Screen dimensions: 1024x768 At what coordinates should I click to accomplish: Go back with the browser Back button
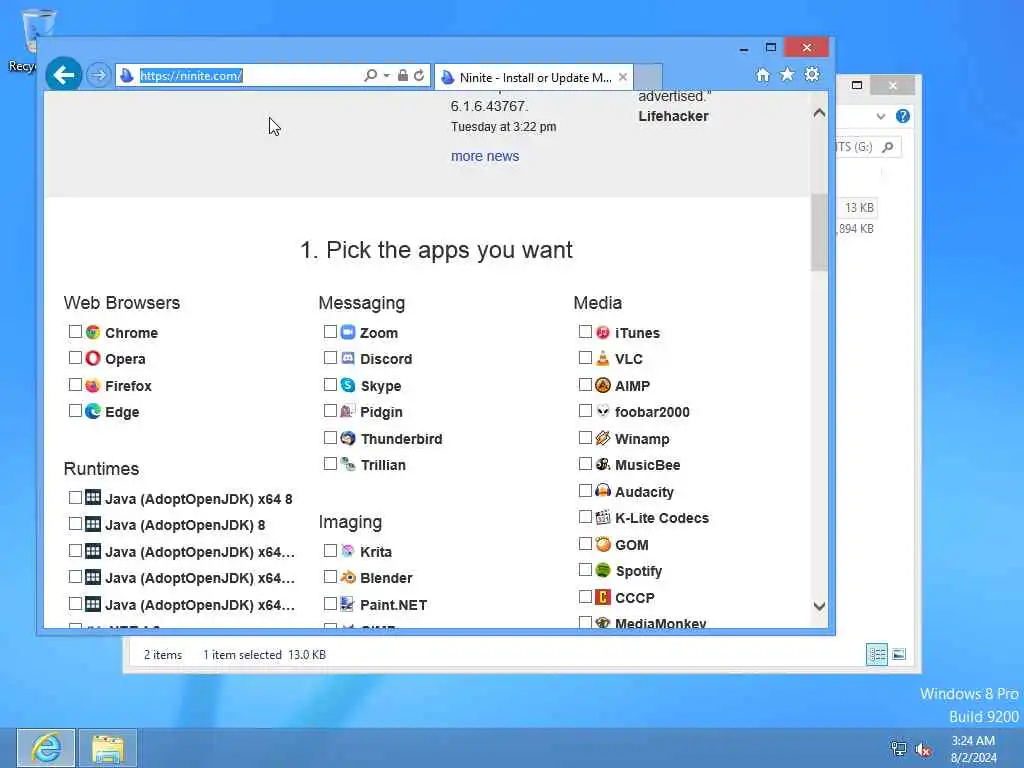click(x=63, y=75)
